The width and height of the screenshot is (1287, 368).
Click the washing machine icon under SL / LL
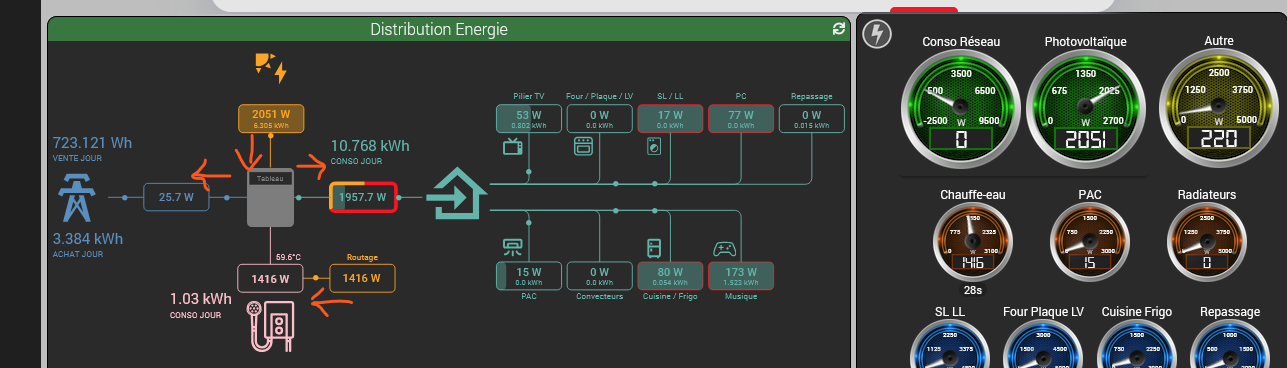pos(655,147)
